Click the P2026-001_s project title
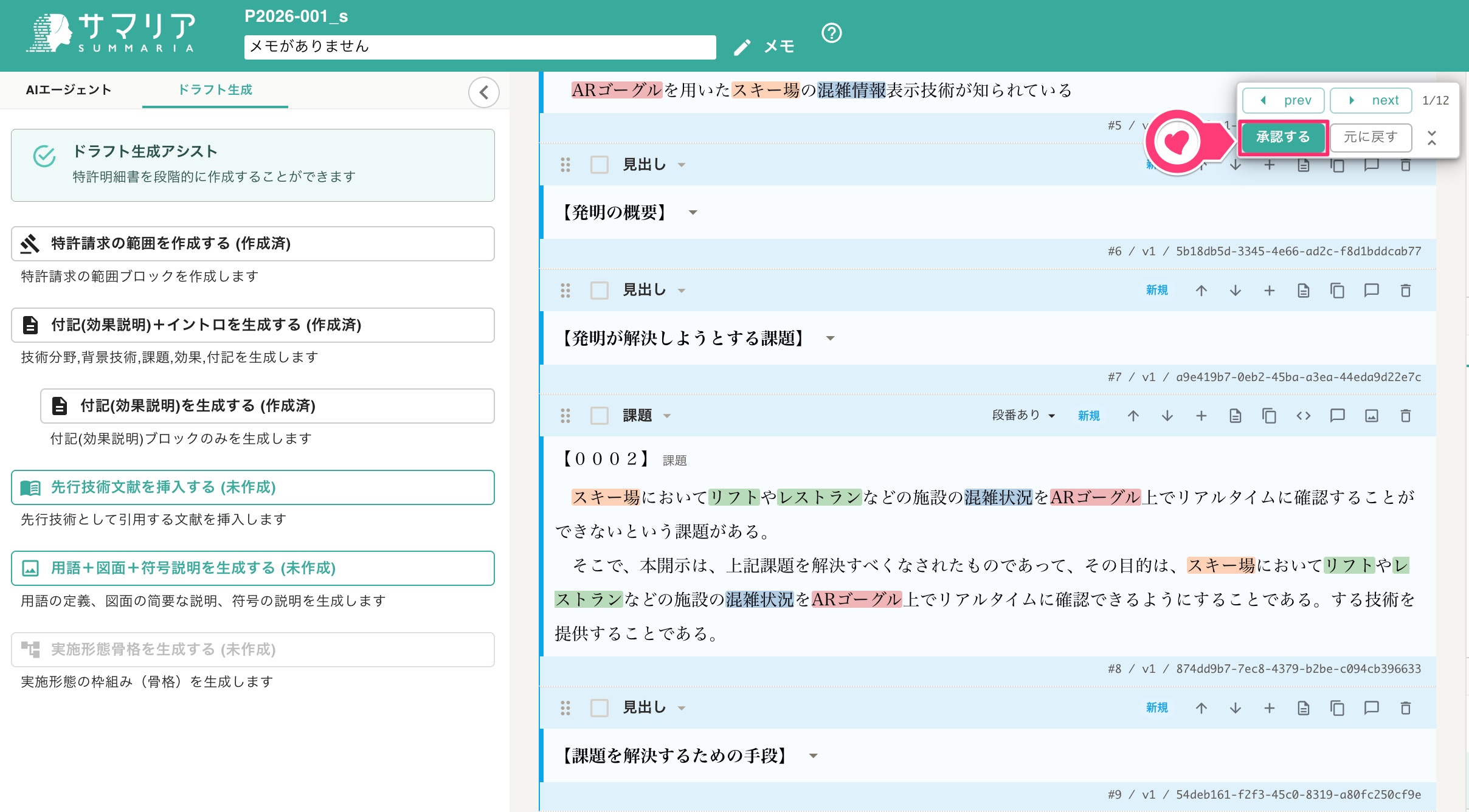 tap(296, 16)
